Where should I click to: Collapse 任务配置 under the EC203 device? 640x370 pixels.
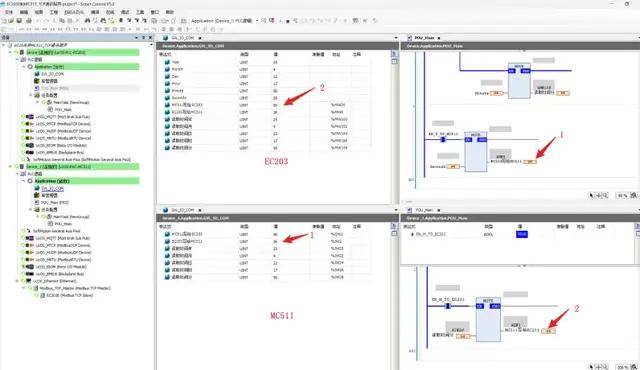[31, 95]
